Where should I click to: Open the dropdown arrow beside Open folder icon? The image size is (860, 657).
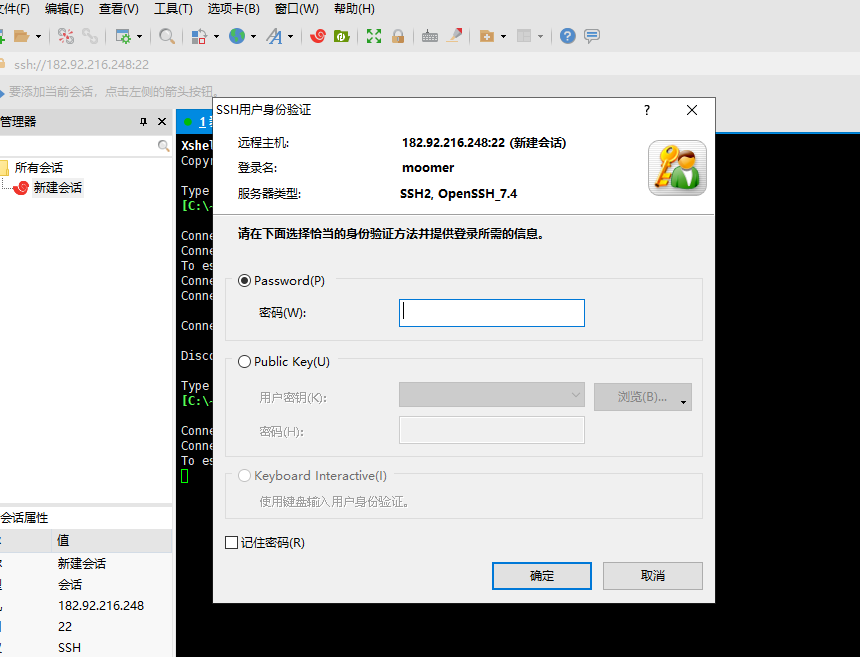point(38,36)
